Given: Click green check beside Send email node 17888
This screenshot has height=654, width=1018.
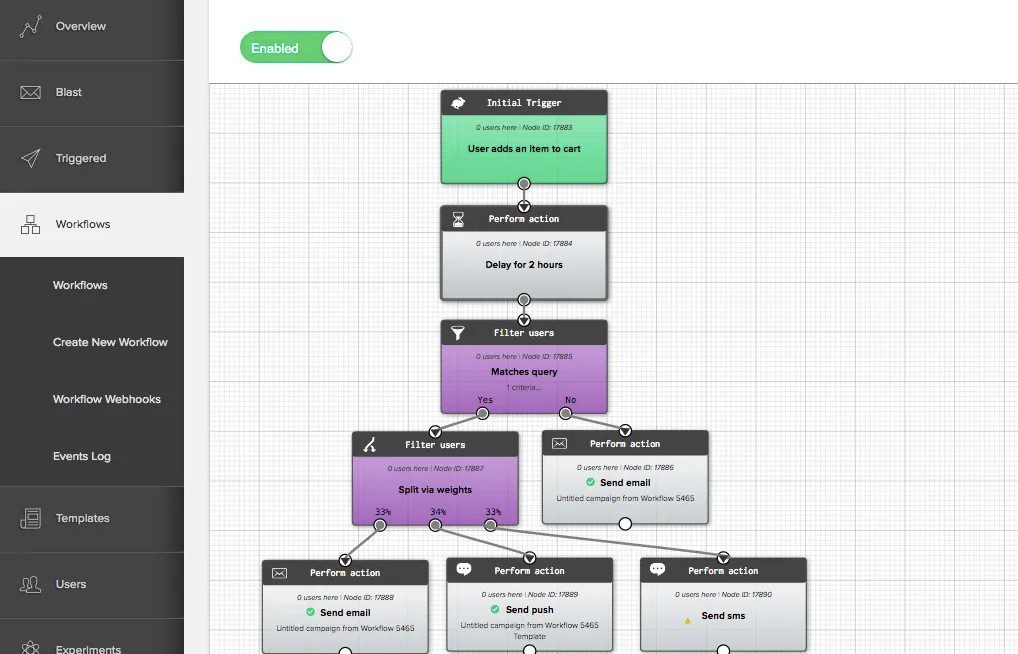Looking at the screenshot, I should pos(310,612).
